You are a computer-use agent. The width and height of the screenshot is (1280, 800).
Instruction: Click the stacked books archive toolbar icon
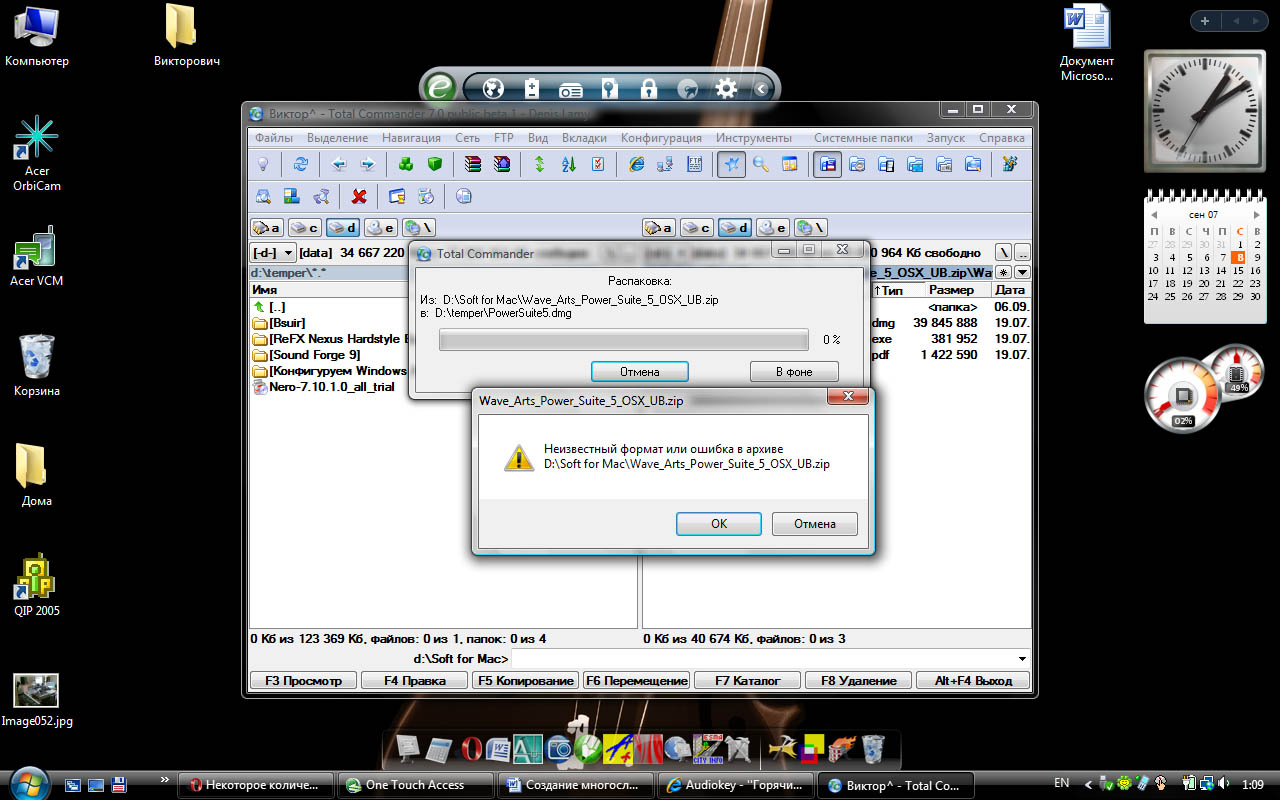(474, 165)
